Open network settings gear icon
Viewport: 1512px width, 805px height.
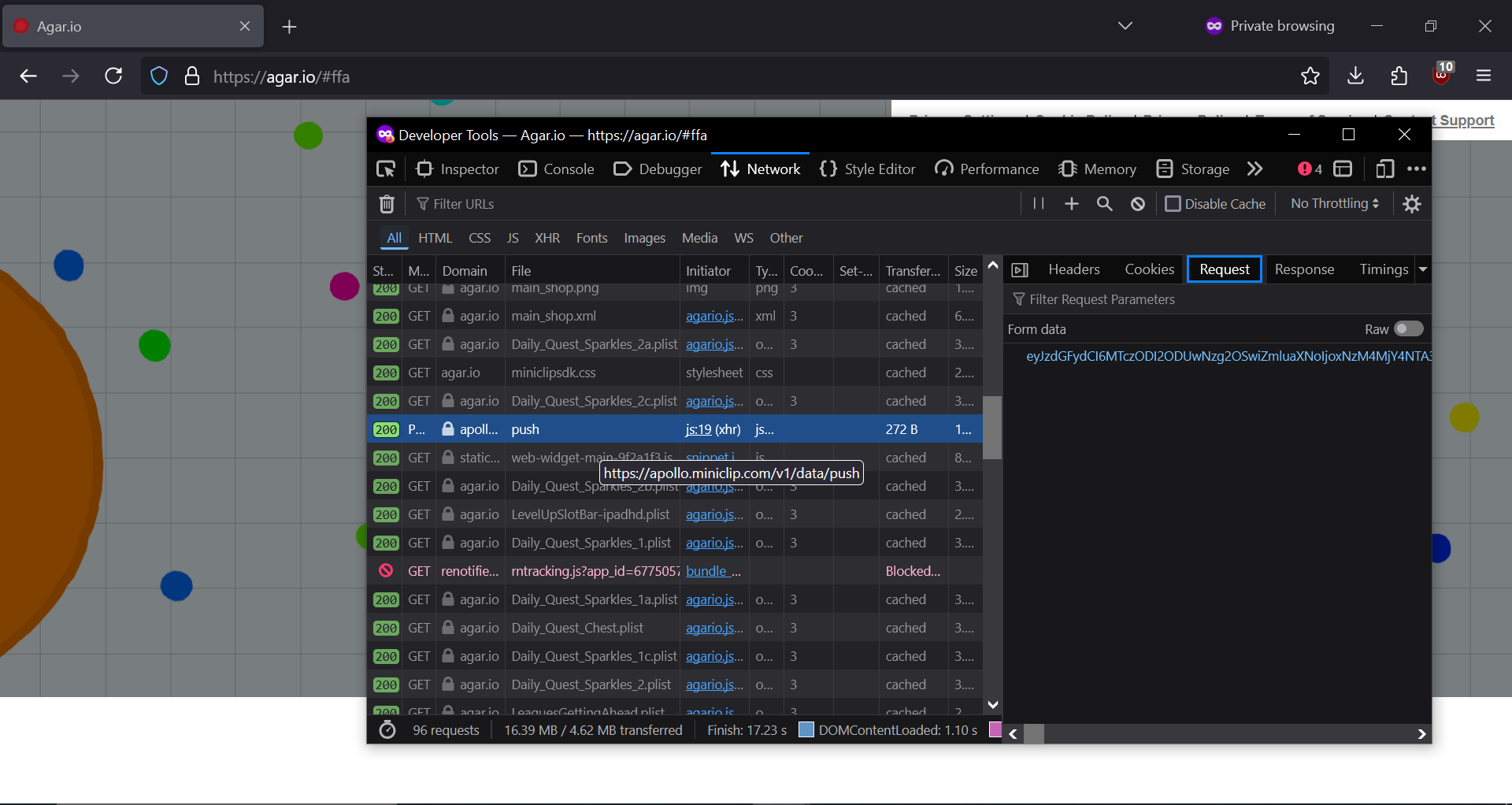pyautogui.click(x=1412, y=204)
